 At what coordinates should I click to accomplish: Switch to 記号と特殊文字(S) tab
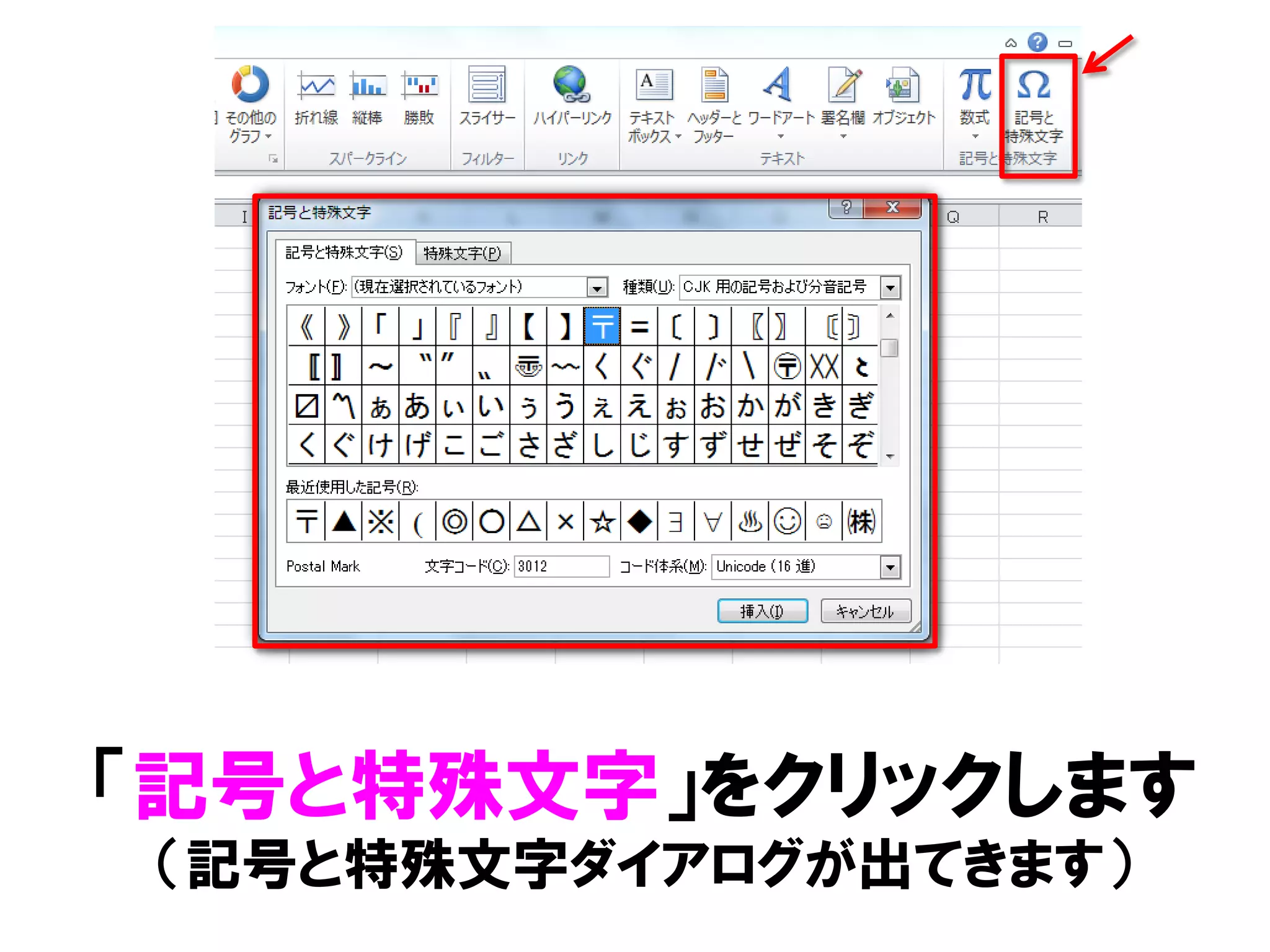(344, 253)
